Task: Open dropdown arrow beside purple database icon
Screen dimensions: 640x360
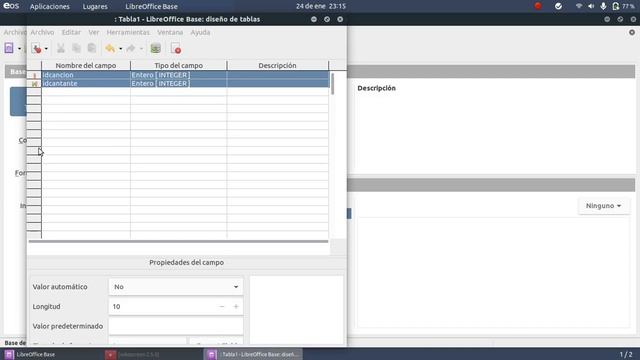Action: (x=19, y=49)
